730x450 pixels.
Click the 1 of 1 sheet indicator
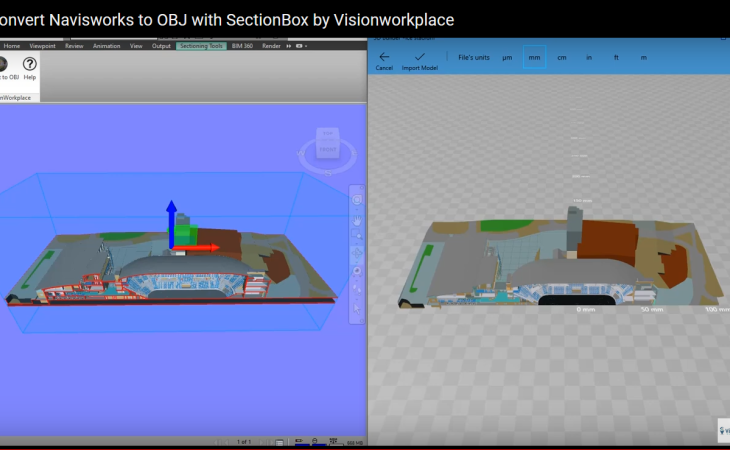click(244, 442)
